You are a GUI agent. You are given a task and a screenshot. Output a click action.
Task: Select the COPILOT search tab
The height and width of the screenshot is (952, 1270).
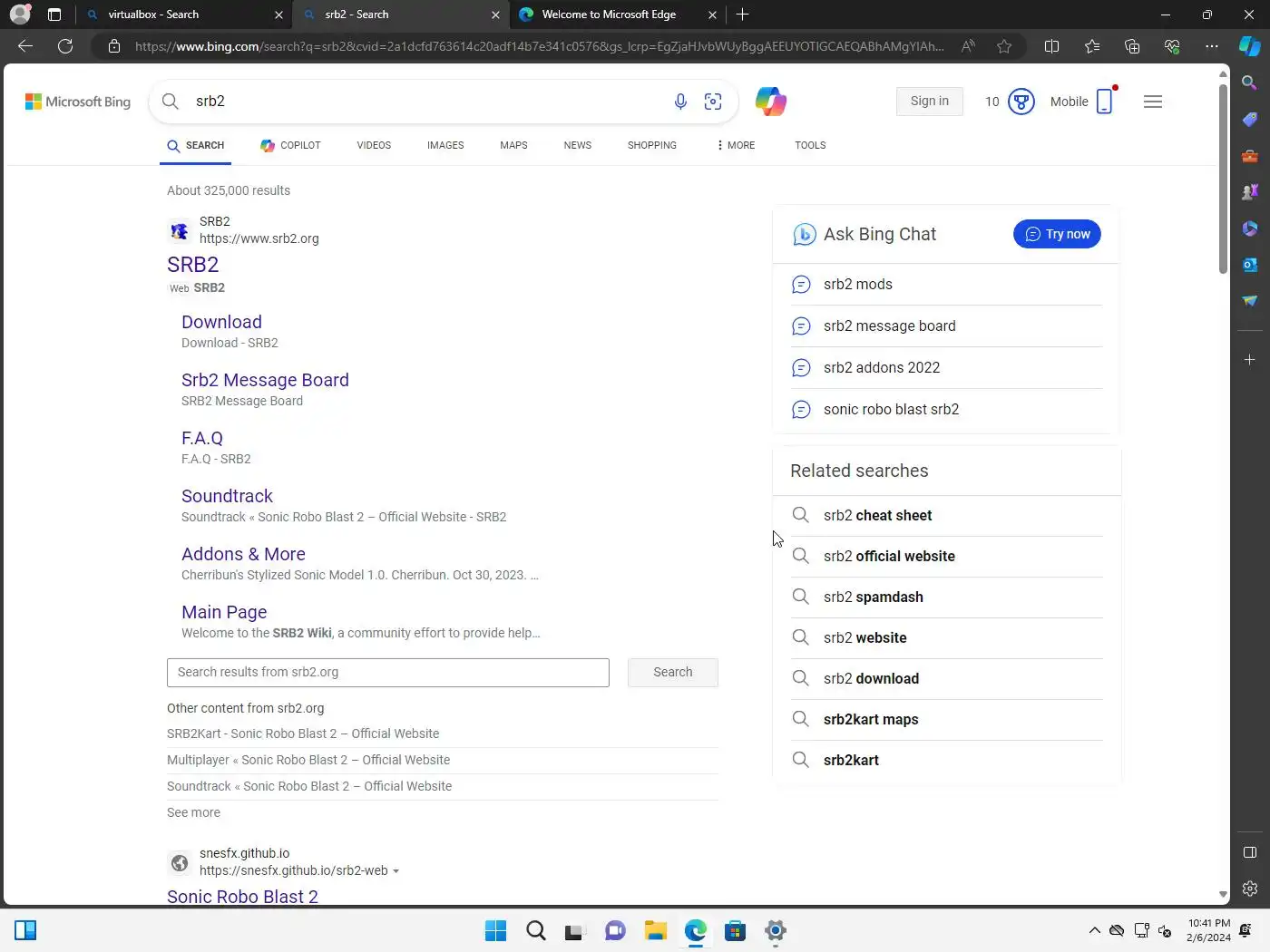pos(290,145)
